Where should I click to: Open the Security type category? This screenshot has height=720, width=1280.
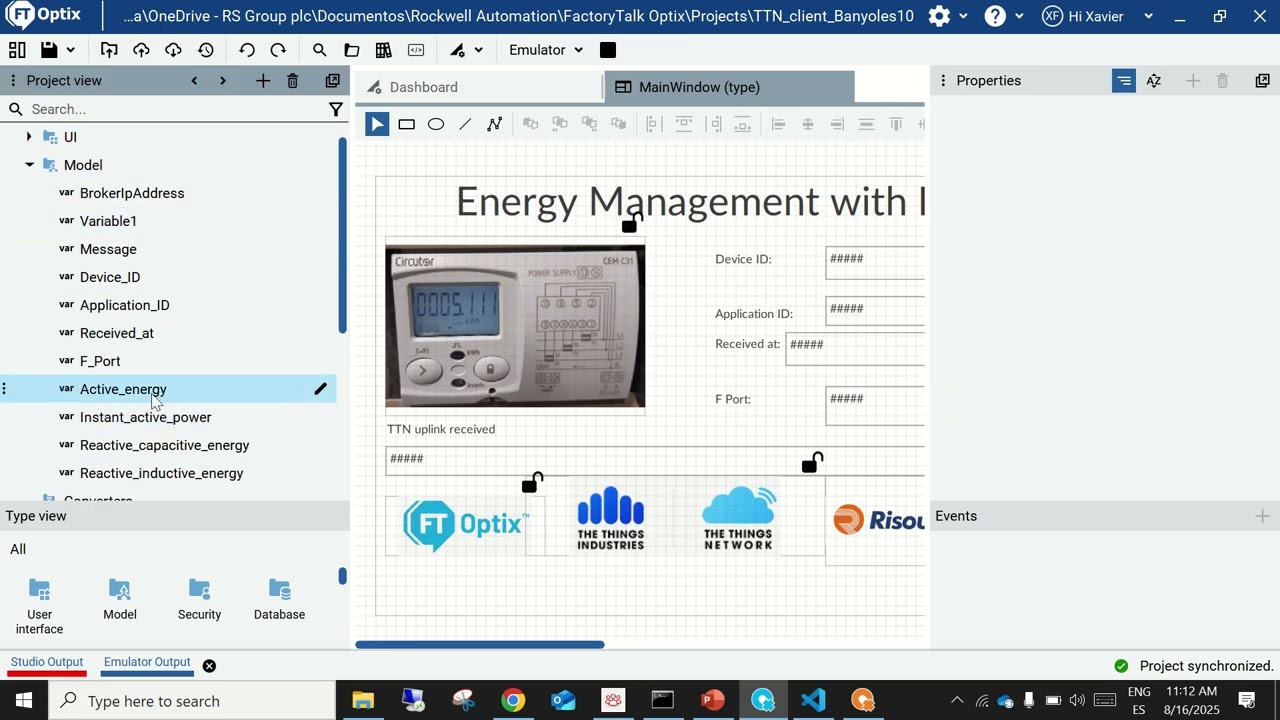(x=200, y=600)
